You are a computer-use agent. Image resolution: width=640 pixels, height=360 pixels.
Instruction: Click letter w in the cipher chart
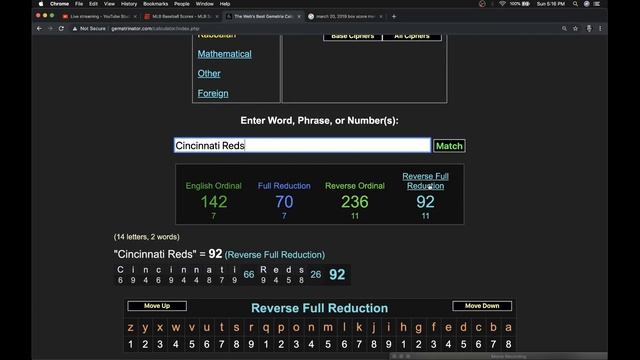(176, 327)
